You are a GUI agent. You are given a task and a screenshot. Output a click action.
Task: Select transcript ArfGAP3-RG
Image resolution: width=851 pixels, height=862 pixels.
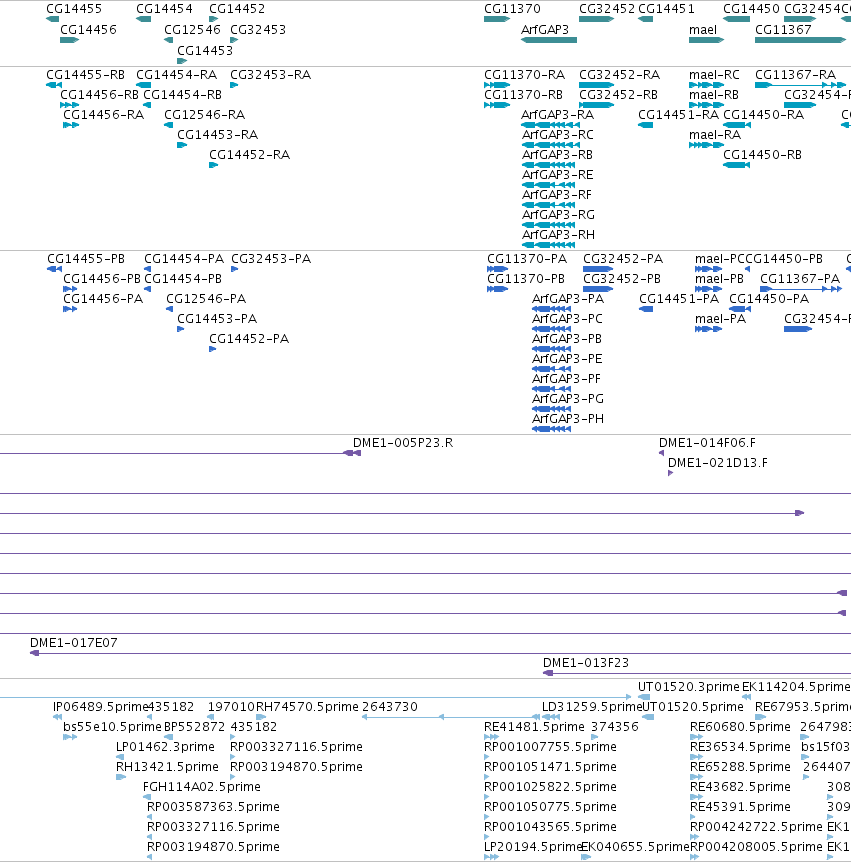coord(548,225)
